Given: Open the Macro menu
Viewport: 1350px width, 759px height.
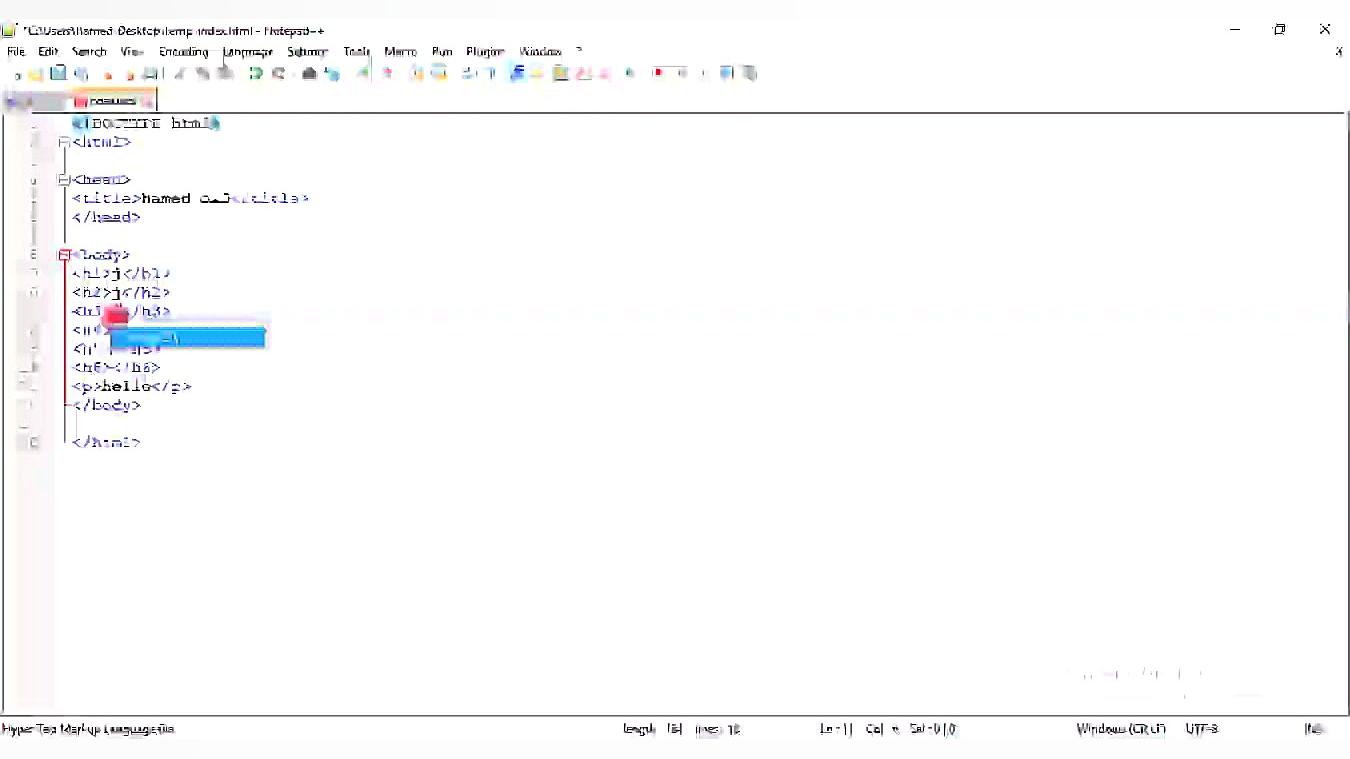Looking at the screenshot, I should (x=400, y=52).
